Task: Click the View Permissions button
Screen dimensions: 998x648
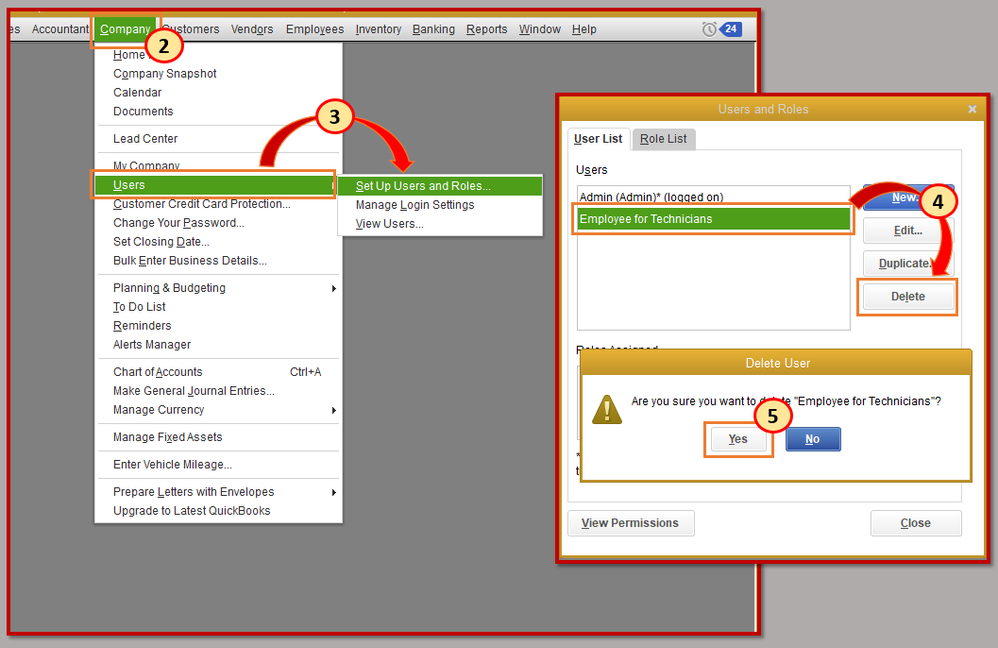Action: pos(631,523)
